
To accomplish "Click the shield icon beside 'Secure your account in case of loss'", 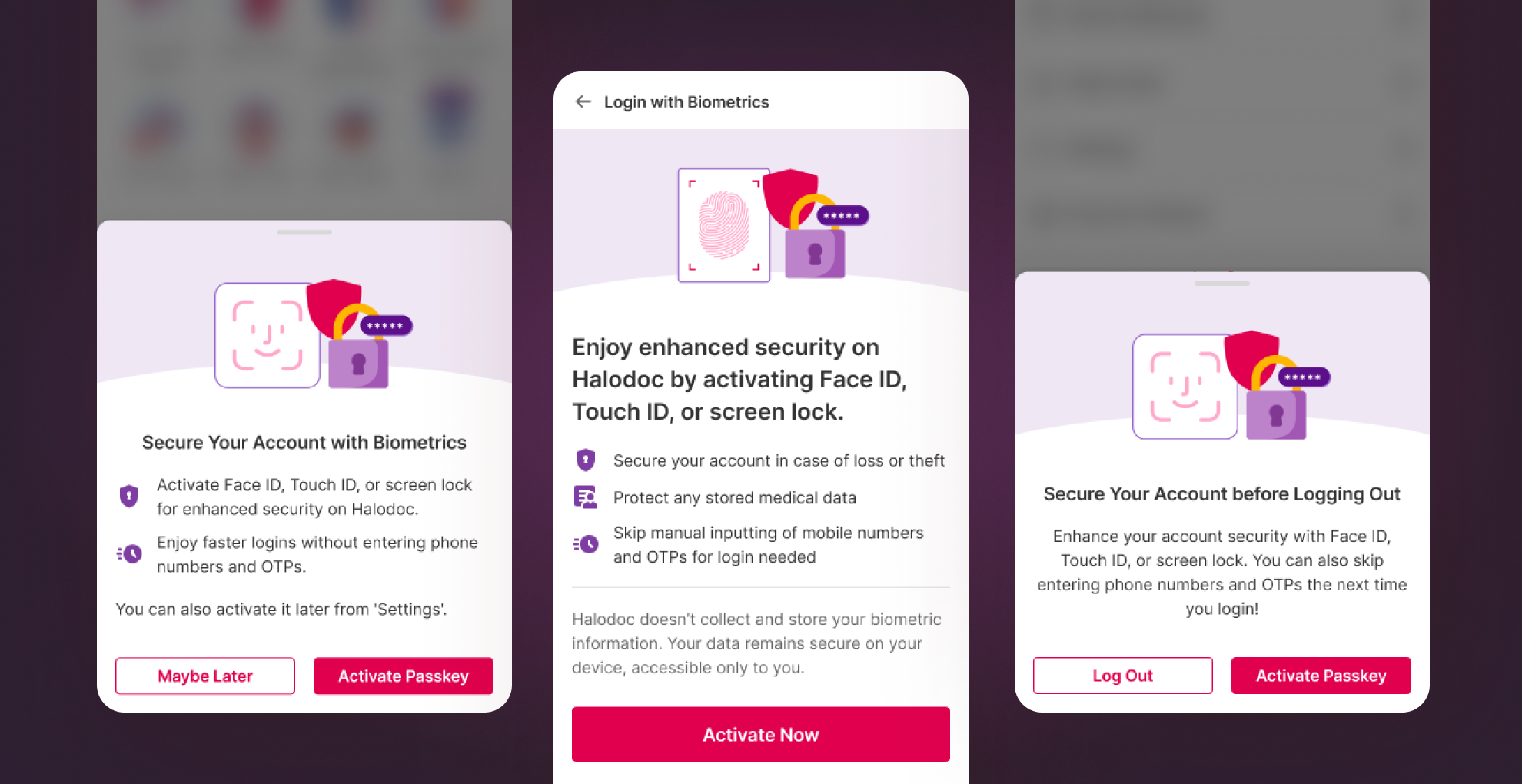I will [x=586, y=460].
